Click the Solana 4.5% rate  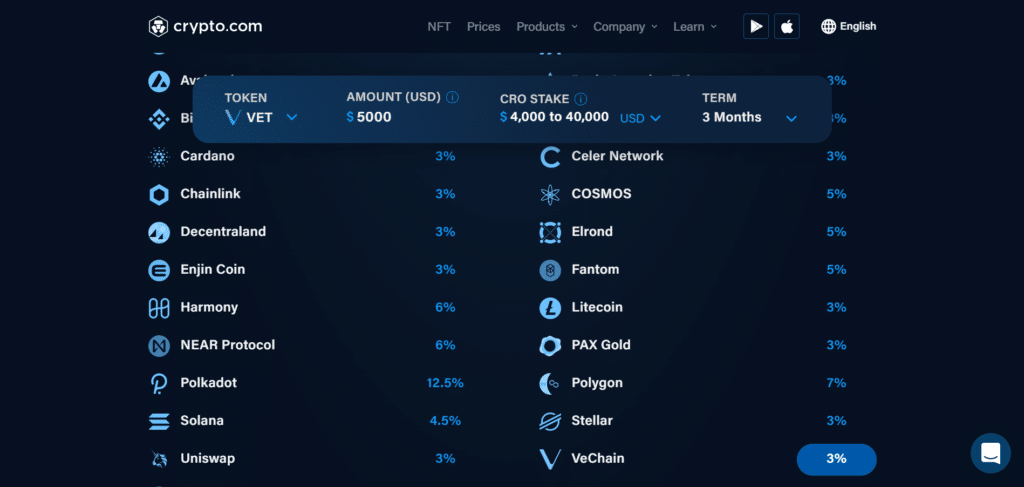point(445,421)
